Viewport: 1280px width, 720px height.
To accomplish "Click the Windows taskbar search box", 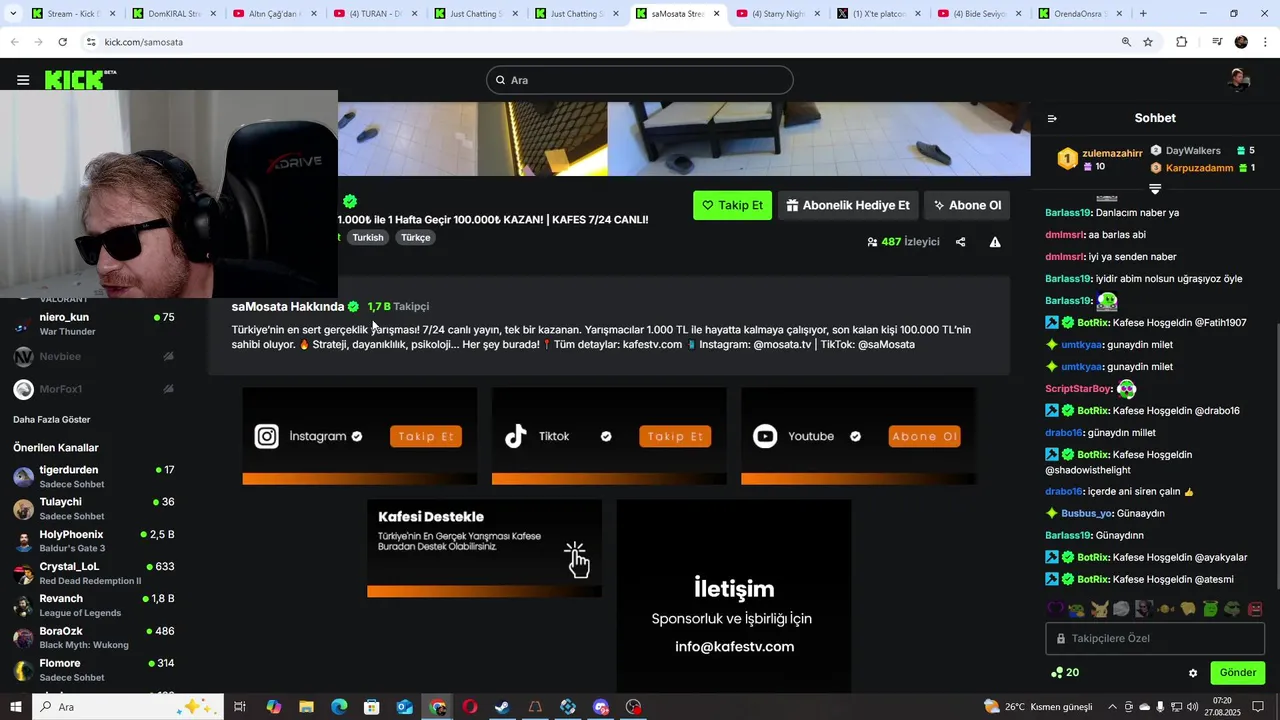I will pyautogui.click(x=126, y=707).
